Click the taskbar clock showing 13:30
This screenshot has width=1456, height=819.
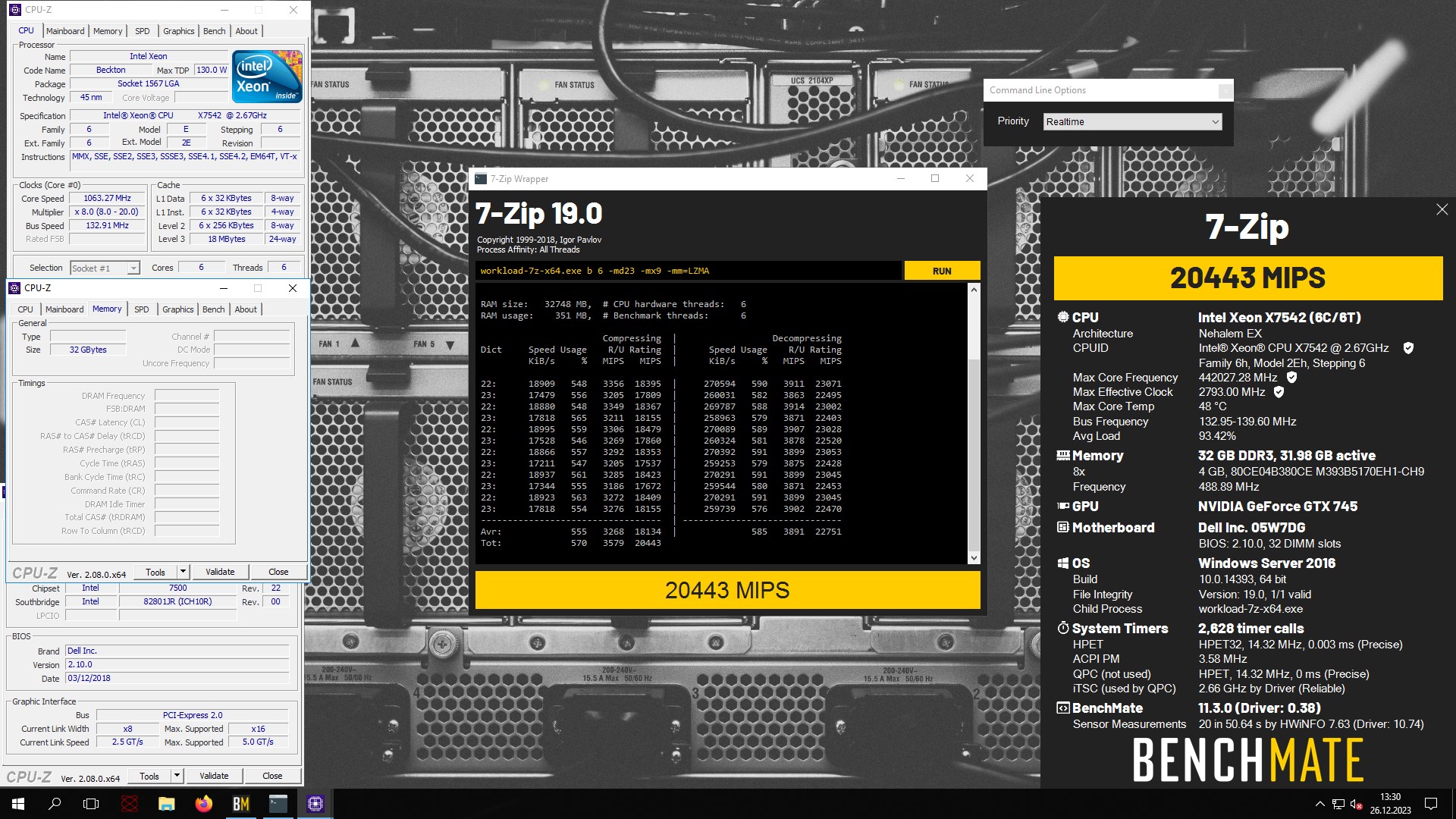pos(1391,804)
